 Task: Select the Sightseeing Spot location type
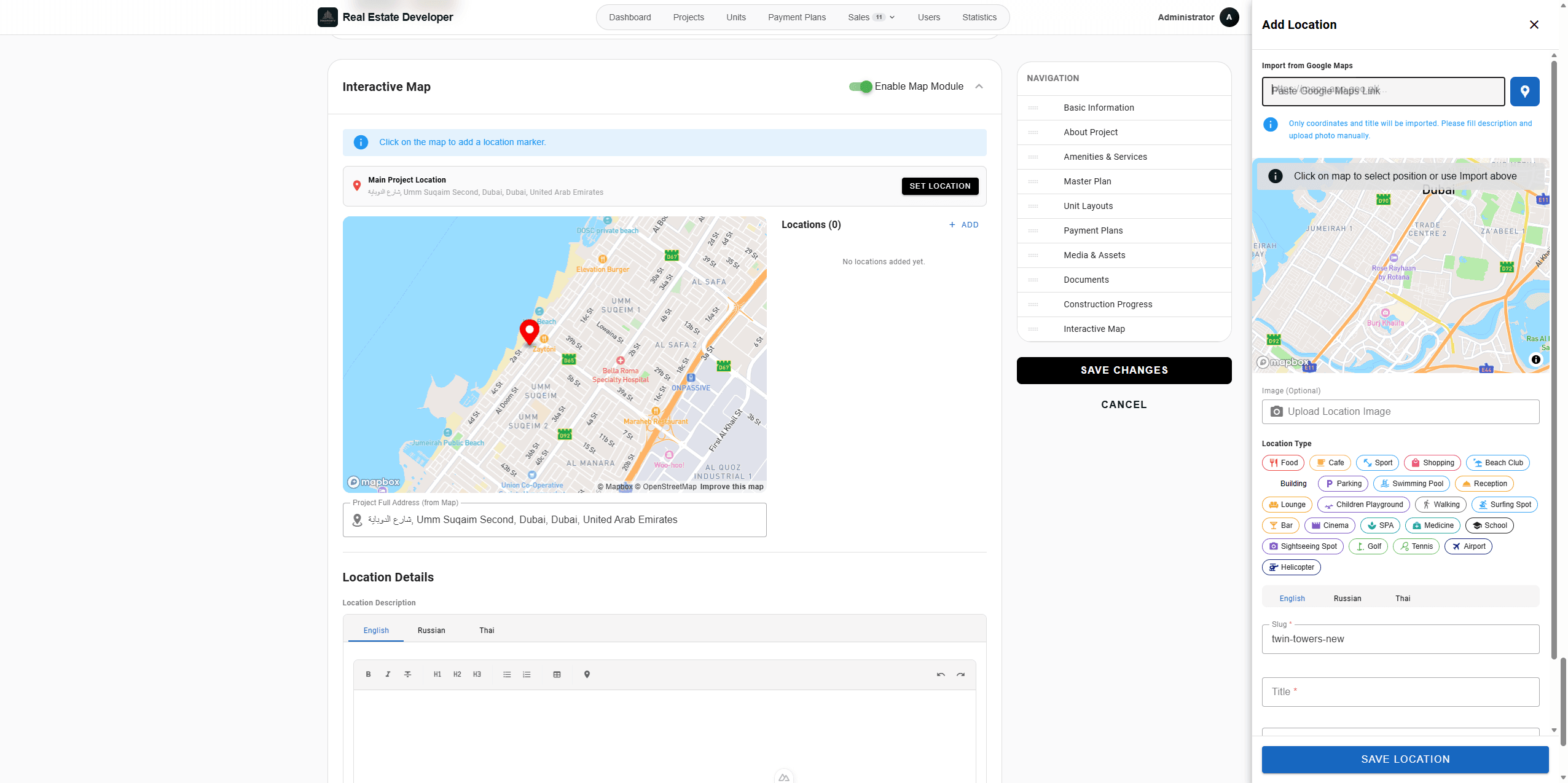tap(1303, 546)
